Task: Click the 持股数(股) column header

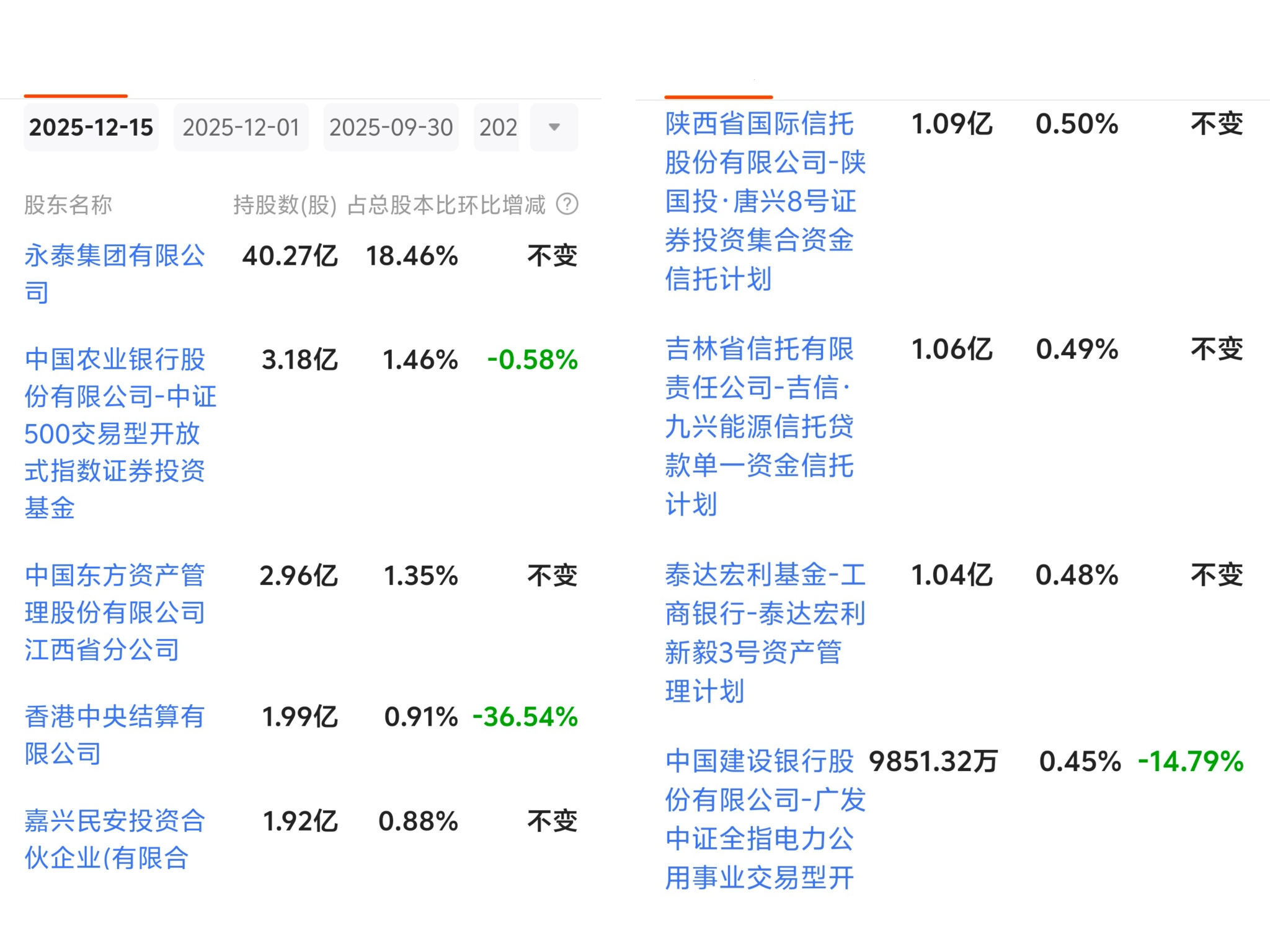Action: pos(285,205)
